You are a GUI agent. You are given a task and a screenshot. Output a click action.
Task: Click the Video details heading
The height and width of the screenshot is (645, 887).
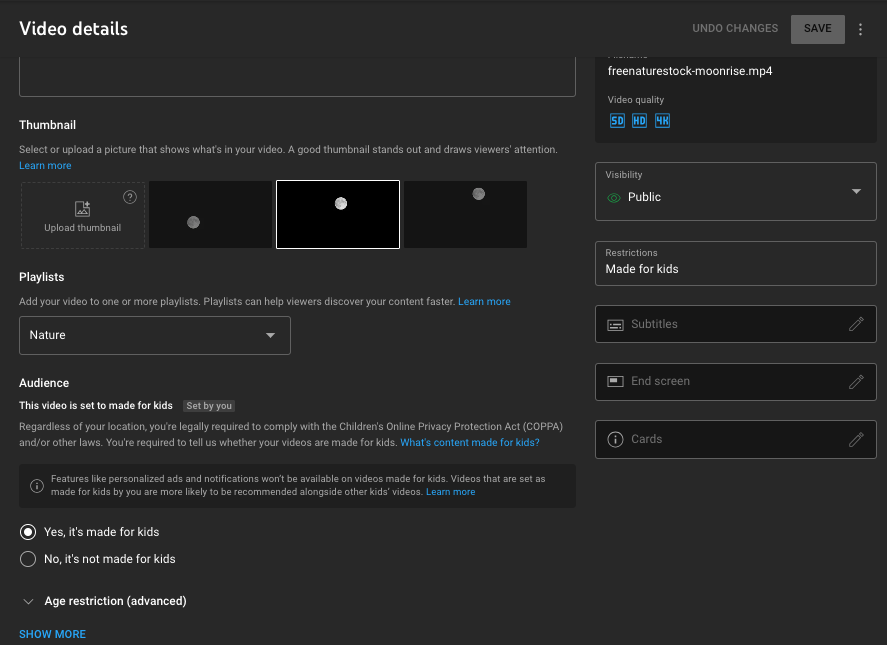pyautogui.click(x=74, y=29)
